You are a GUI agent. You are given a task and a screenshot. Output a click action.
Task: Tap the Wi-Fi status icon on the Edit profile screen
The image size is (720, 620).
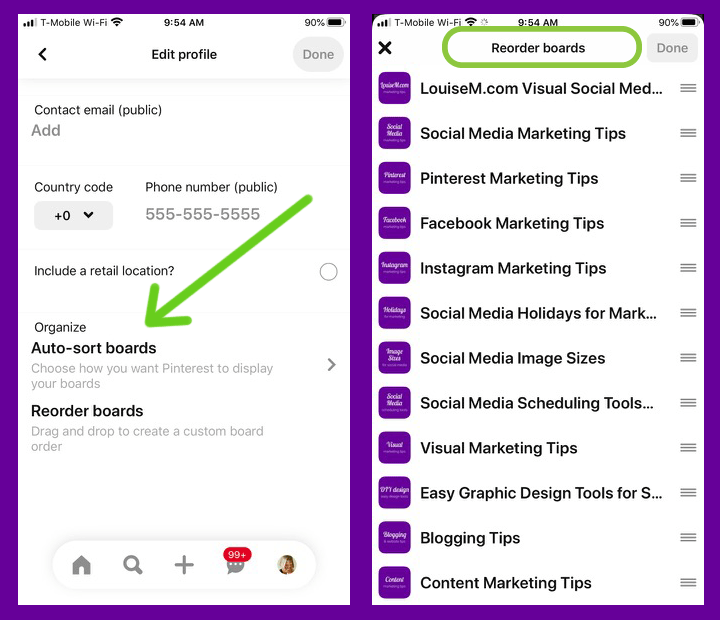(117, 22)
